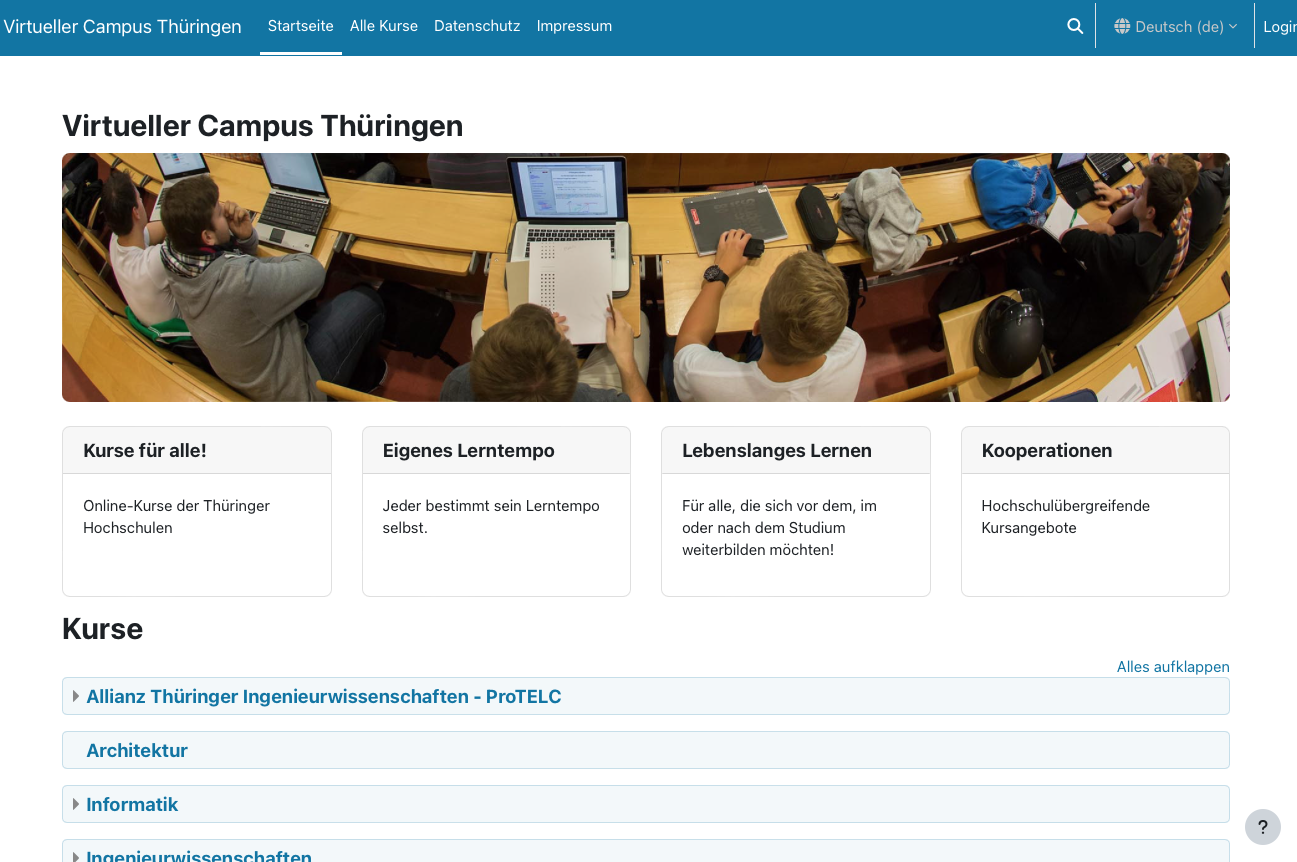The height and width of the screenshot is (862, 1297).
Task: Expand the Informatik category triangle
Action: tap(76, 805)
